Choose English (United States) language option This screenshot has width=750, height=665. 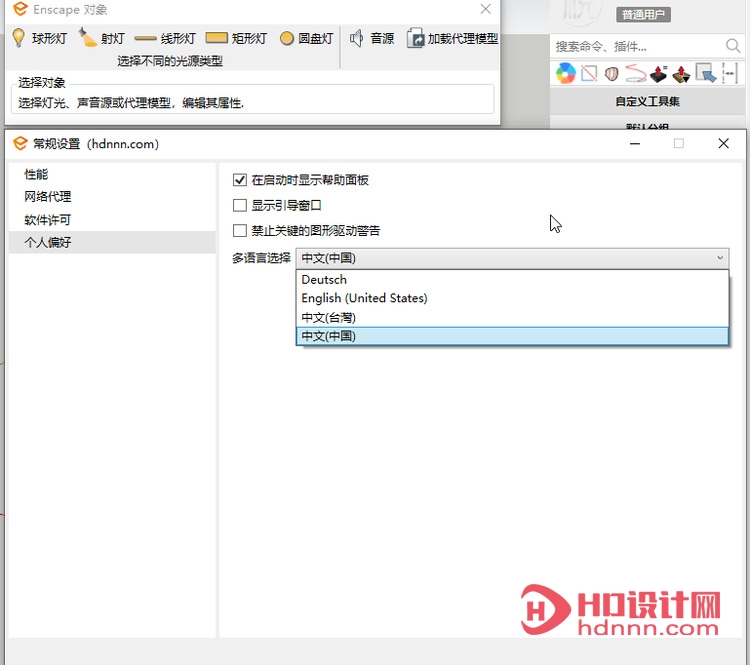[512, 298]
